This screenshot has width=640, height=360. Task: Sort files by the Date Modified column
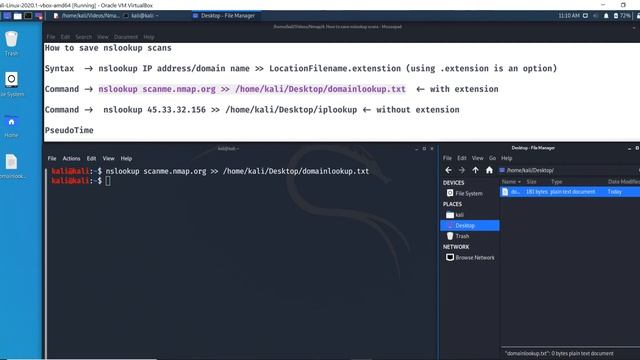point(623,182)
